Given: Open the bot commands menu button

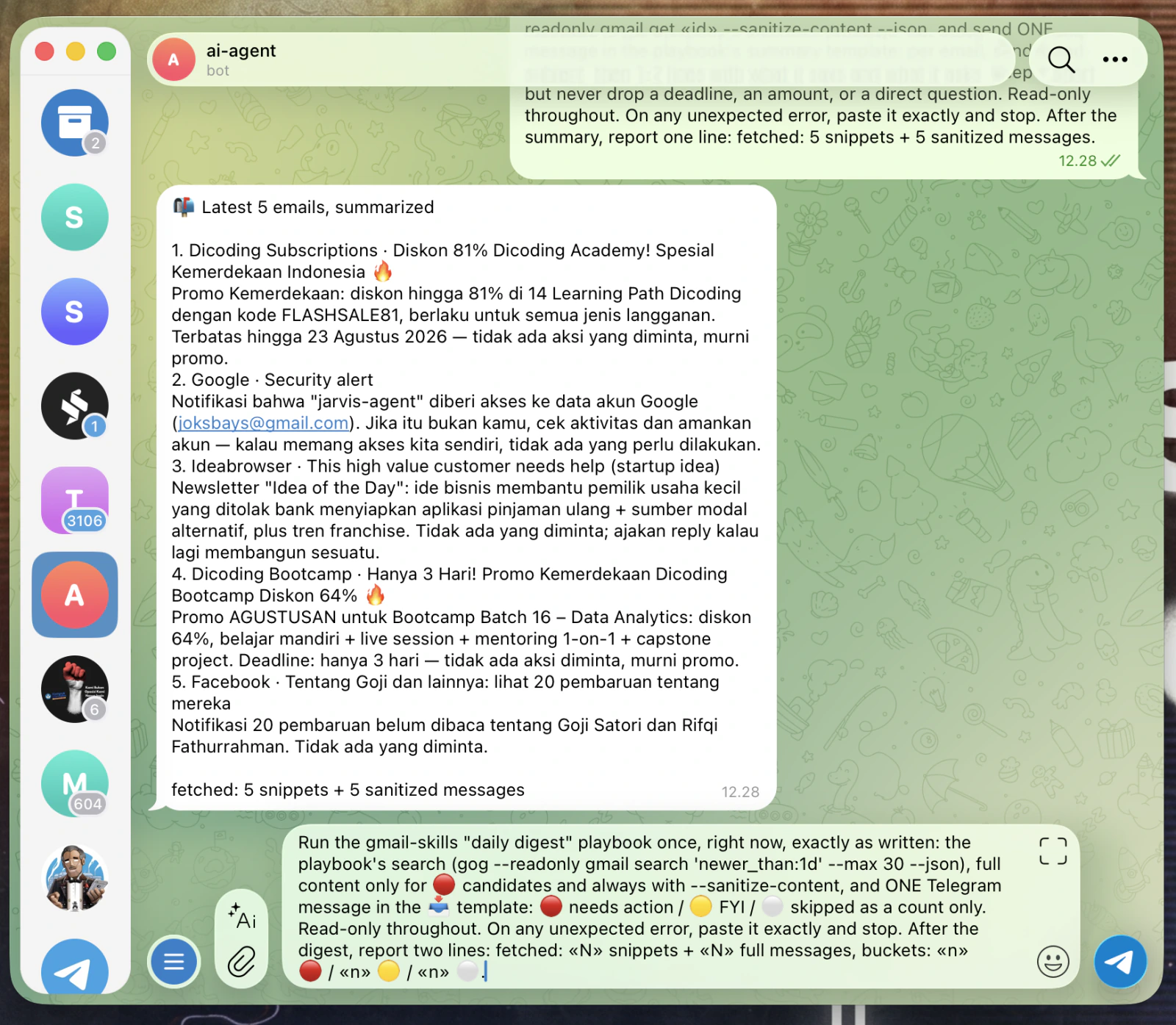Looking at the screenshot, I should 173,961.
